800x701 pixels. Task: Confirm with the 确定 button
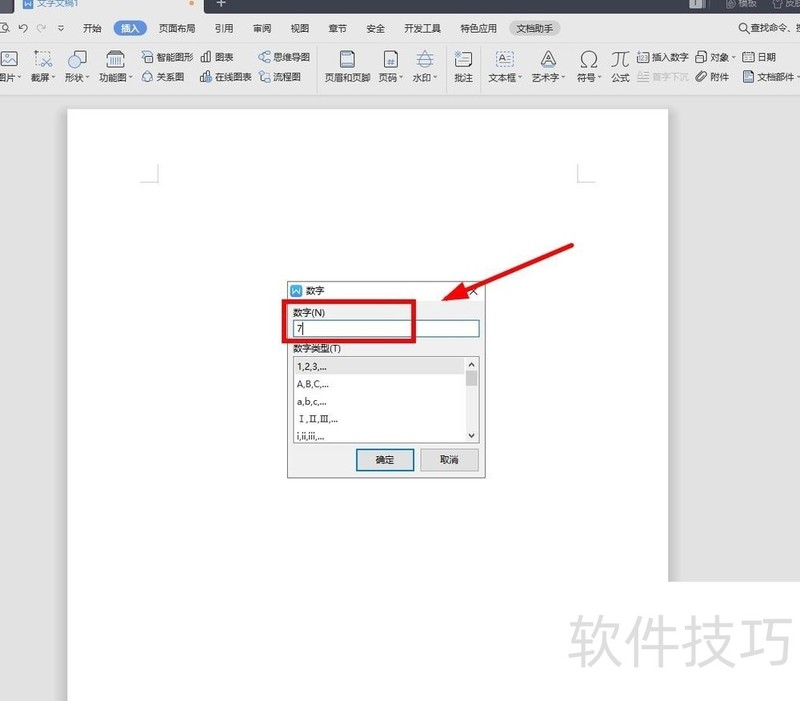click(x=385, y=460)
